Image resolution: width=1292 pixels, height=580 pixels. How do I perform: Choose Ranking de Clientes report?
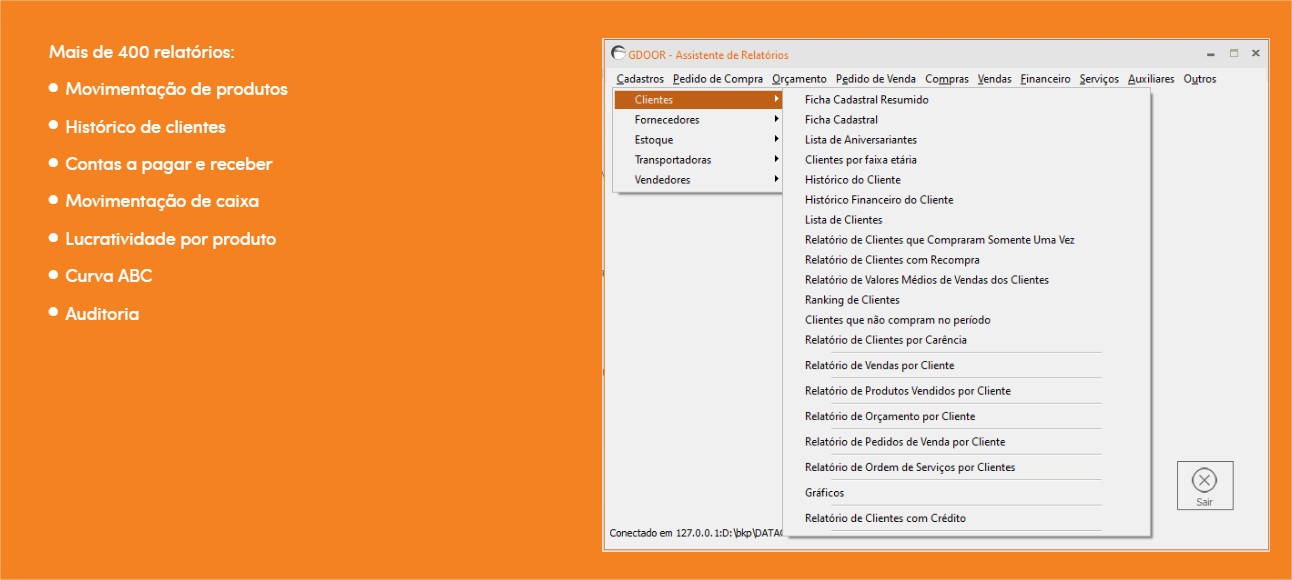pyautogui.click(x=852, y=300)
